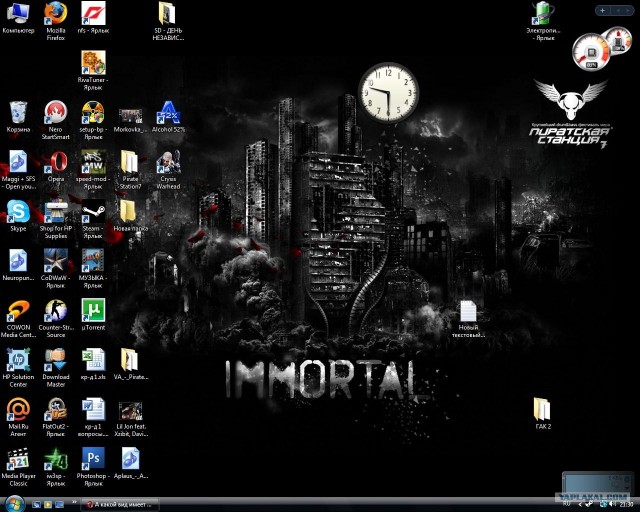Launch Download Master
This screenshot has width=640, height=512.
pyautogui.click(x=56, y=368)
